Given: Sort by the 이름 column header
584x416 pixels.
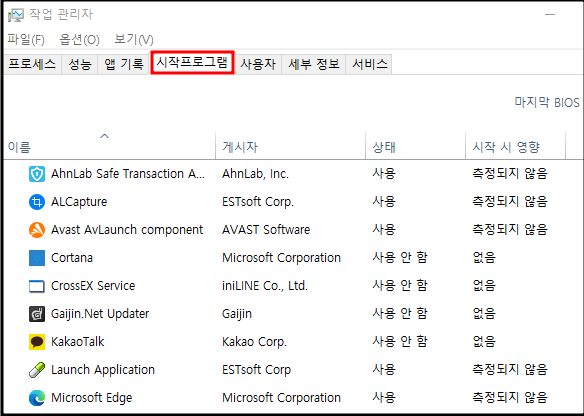Looking at the screenshot, I should (x=110, y=145).
